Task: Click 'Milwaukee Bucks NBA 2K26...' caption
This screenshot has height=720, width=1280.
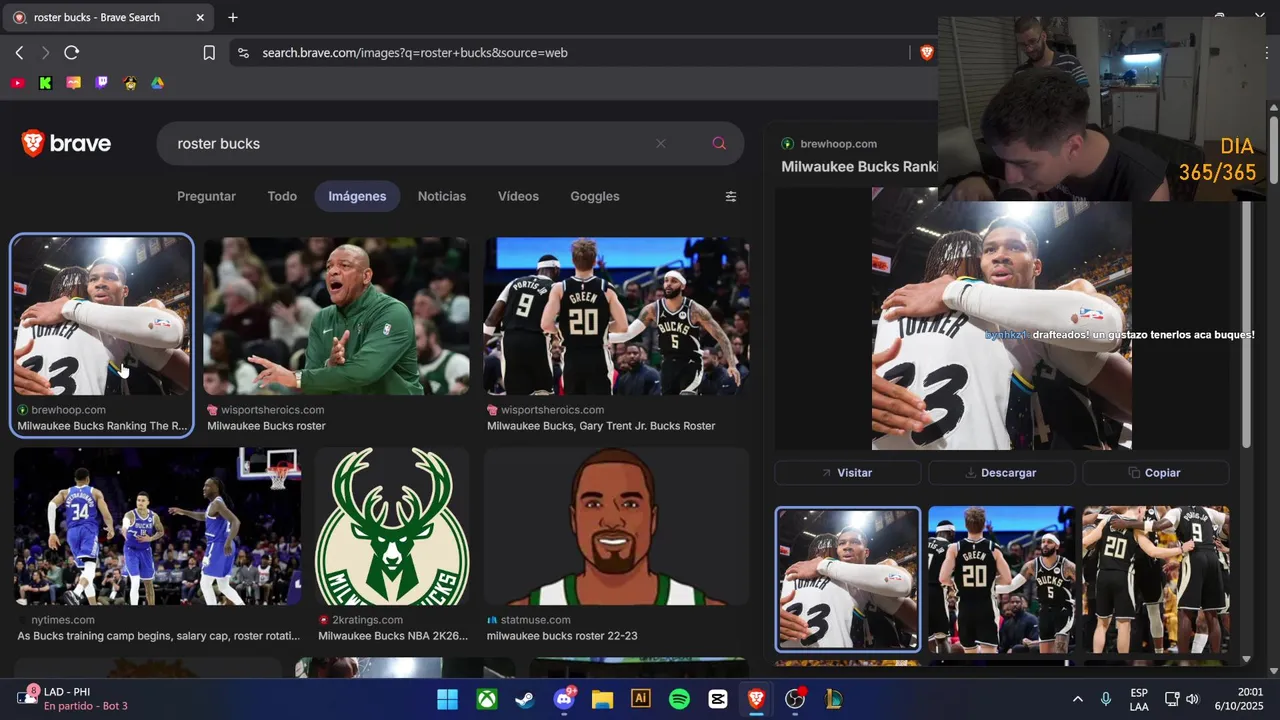Action: tap(393, 636)
